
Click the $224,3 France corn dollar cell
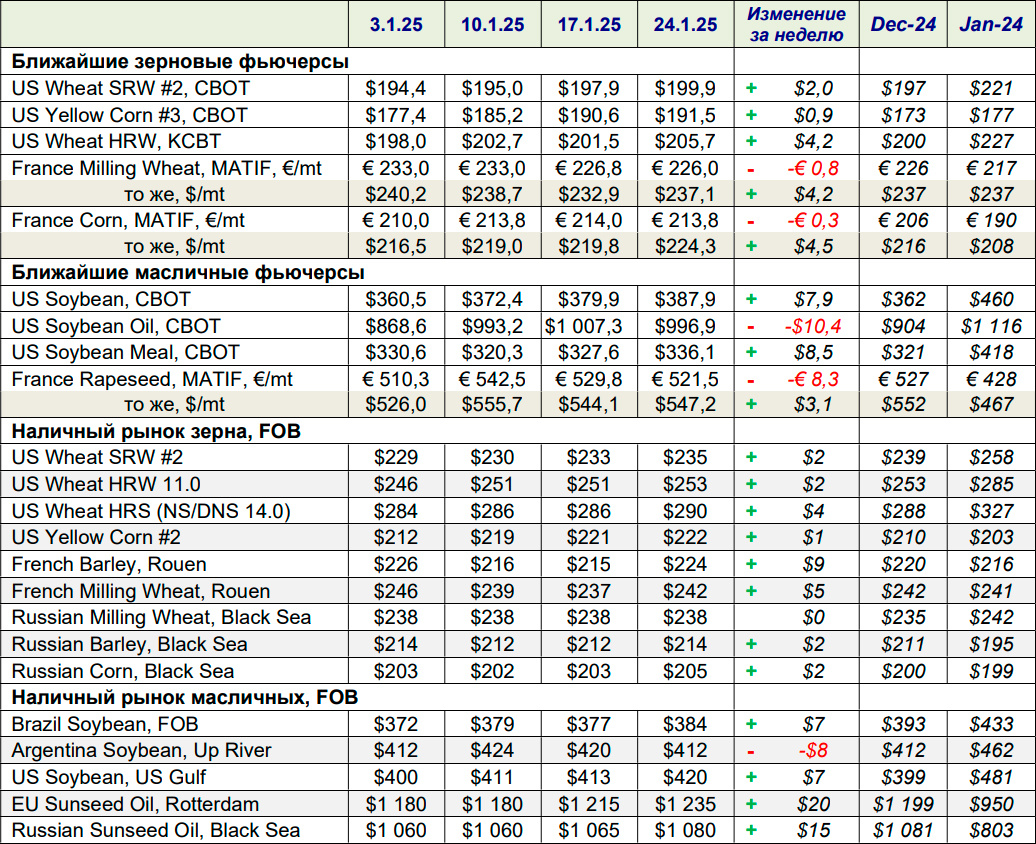click(685, 247)
